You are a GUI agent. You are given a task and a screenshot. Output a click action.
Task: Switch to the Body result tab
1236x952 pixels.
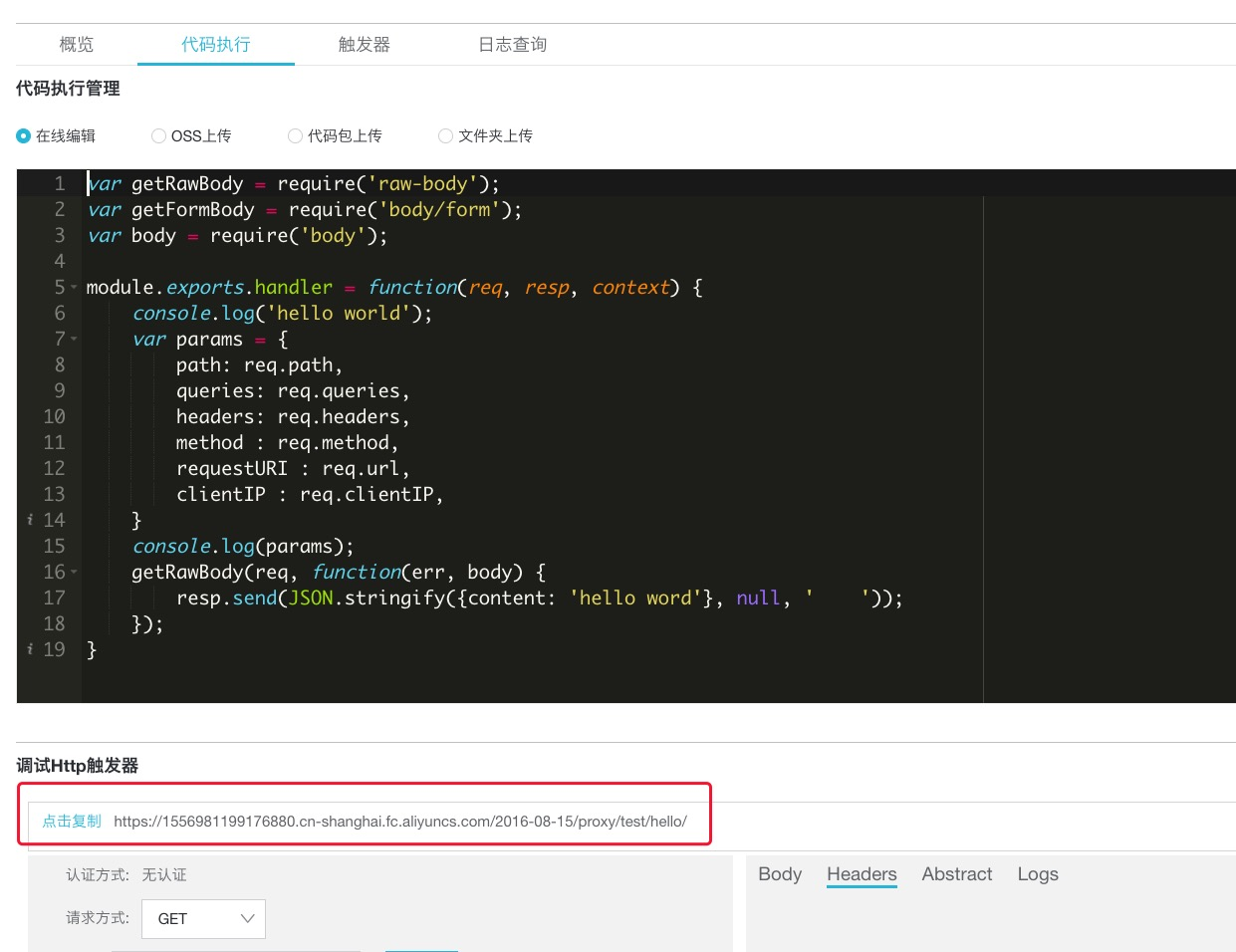[780, 874]
